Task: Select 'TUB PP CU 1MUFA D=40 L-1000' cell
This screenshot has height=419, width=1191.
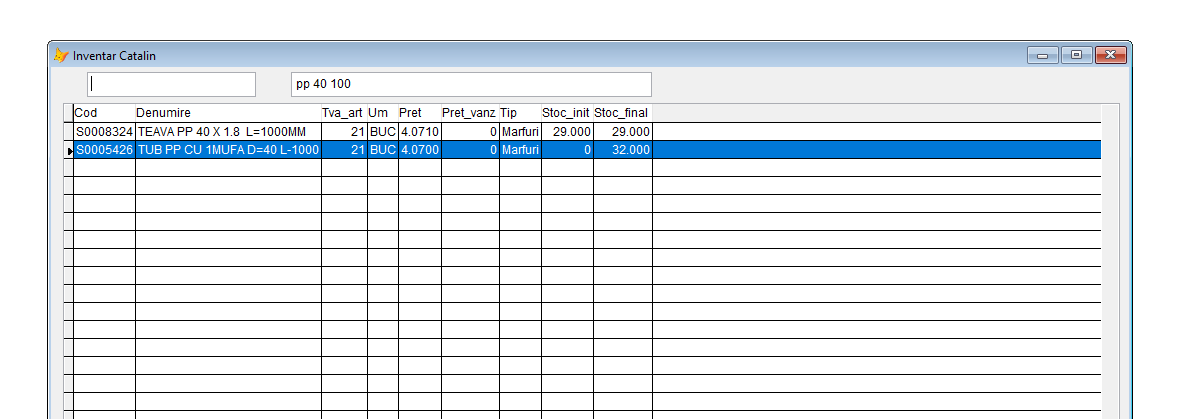Action: pyautogui.click(x=228, y=150)
